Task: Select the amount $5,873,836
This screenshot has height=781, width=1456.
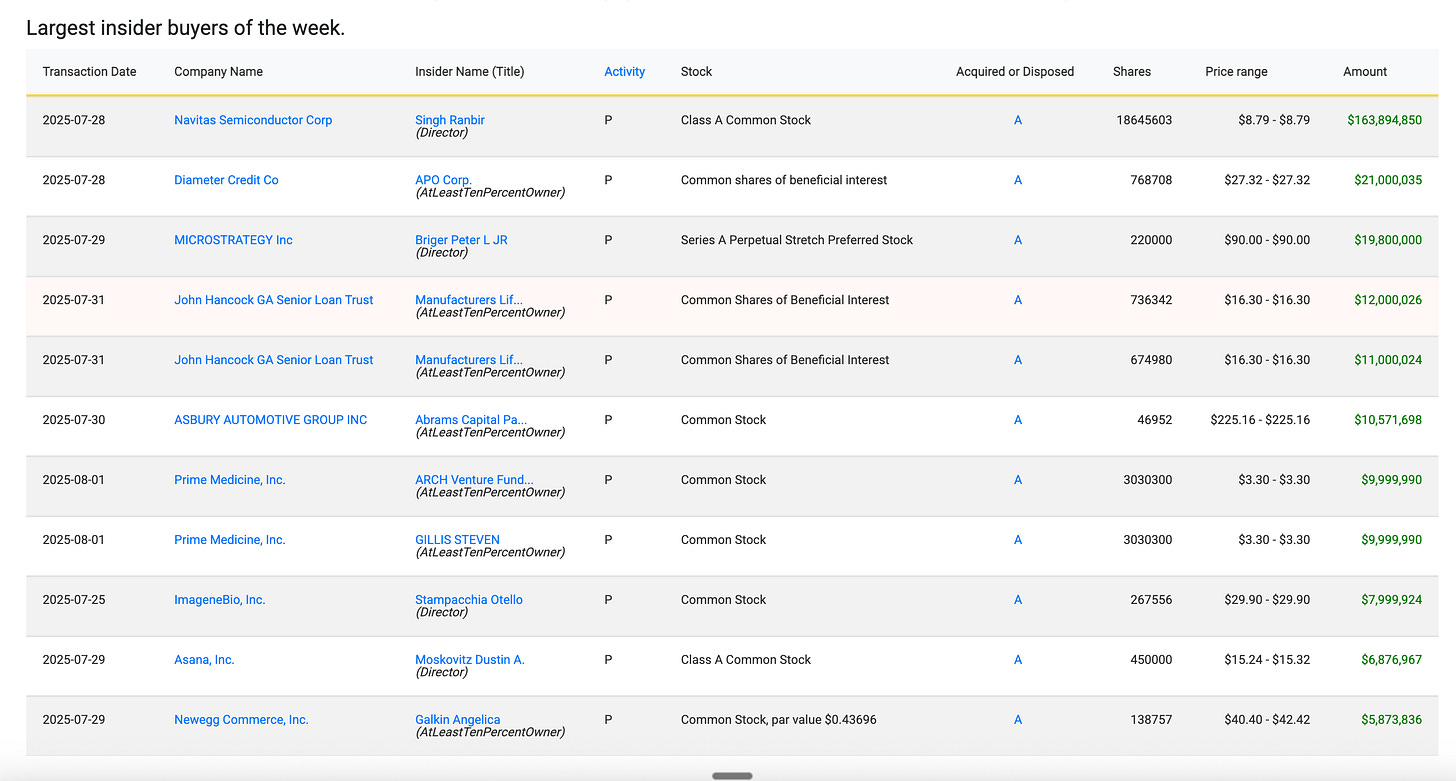Action: (1391, 720)
